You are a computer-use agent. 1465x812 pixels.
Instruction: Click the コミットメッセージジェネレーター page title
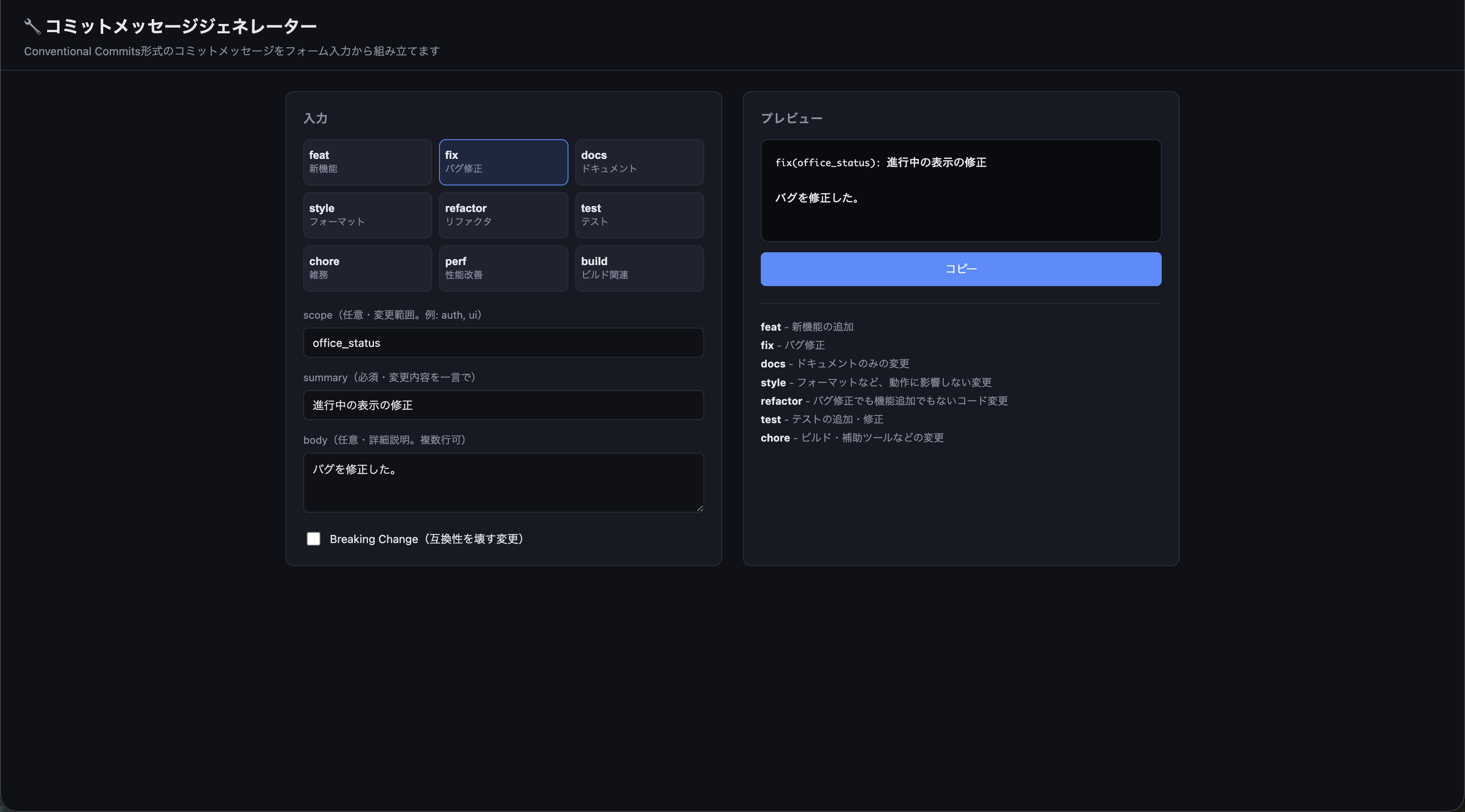[181, 26]
